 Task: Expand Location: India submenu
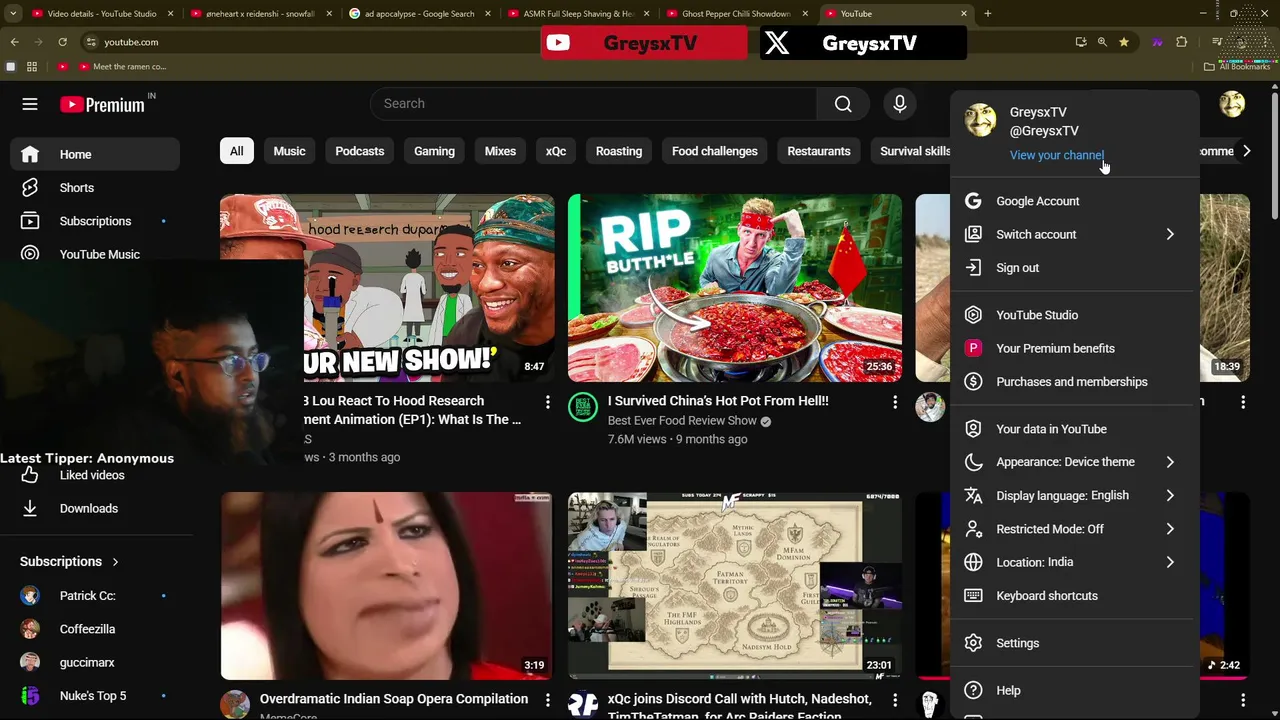tap(1074, 562)
